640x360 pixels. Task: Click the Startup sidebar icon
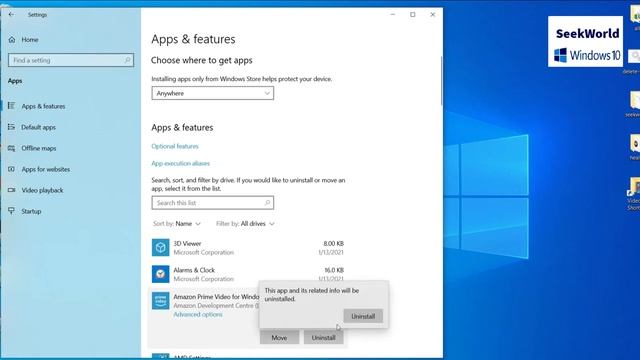coord(11,211)
